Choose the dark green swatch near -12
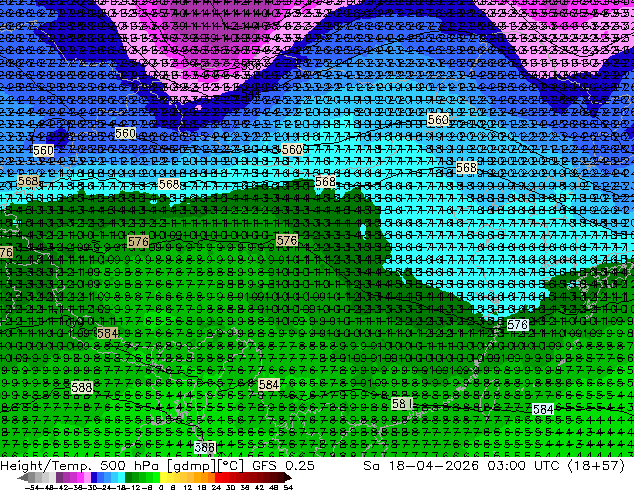The image size is (634, 490). 128,477
